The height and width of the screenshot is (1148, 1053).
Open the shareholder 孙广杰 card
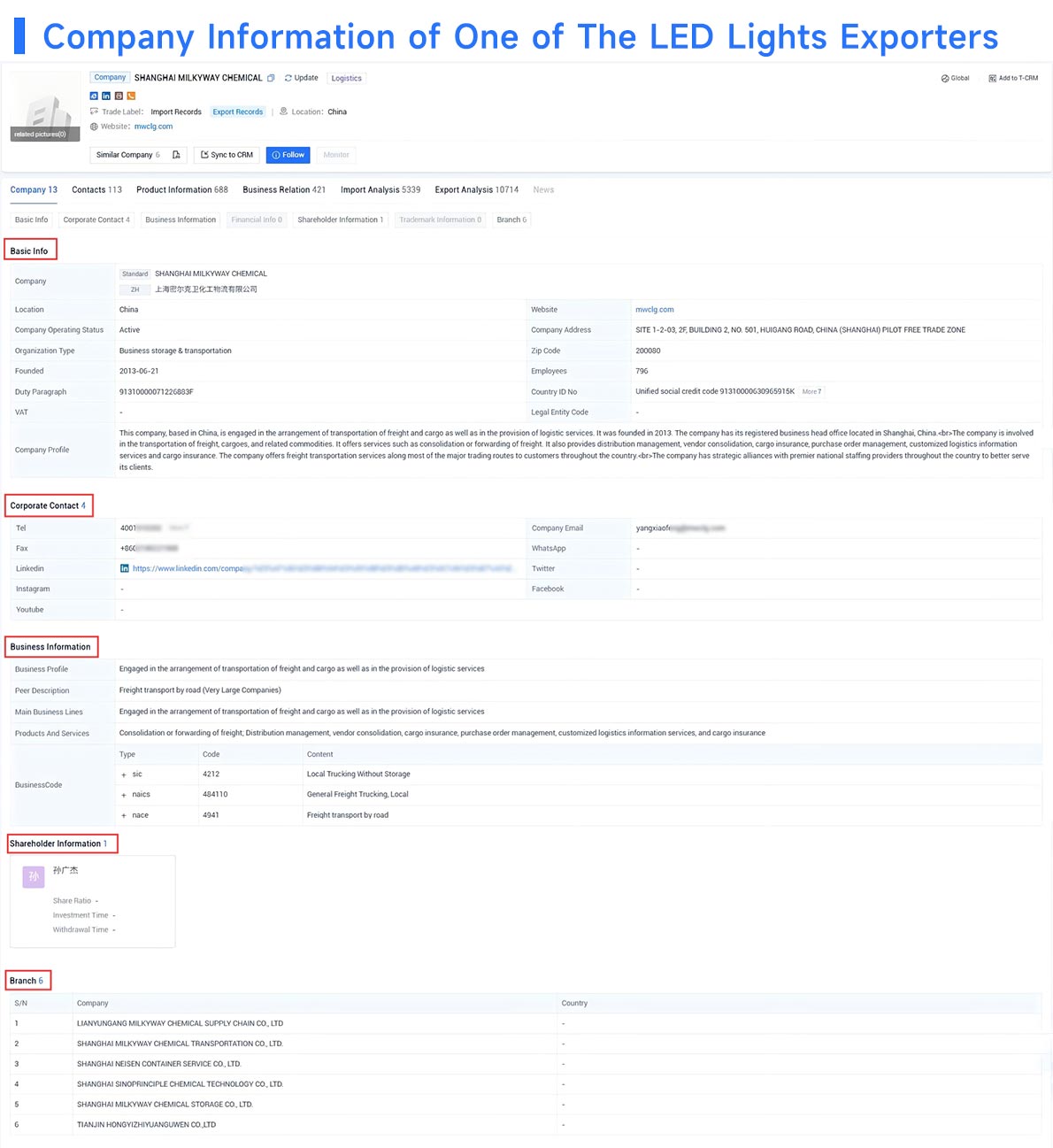click(x=93, y=901)
